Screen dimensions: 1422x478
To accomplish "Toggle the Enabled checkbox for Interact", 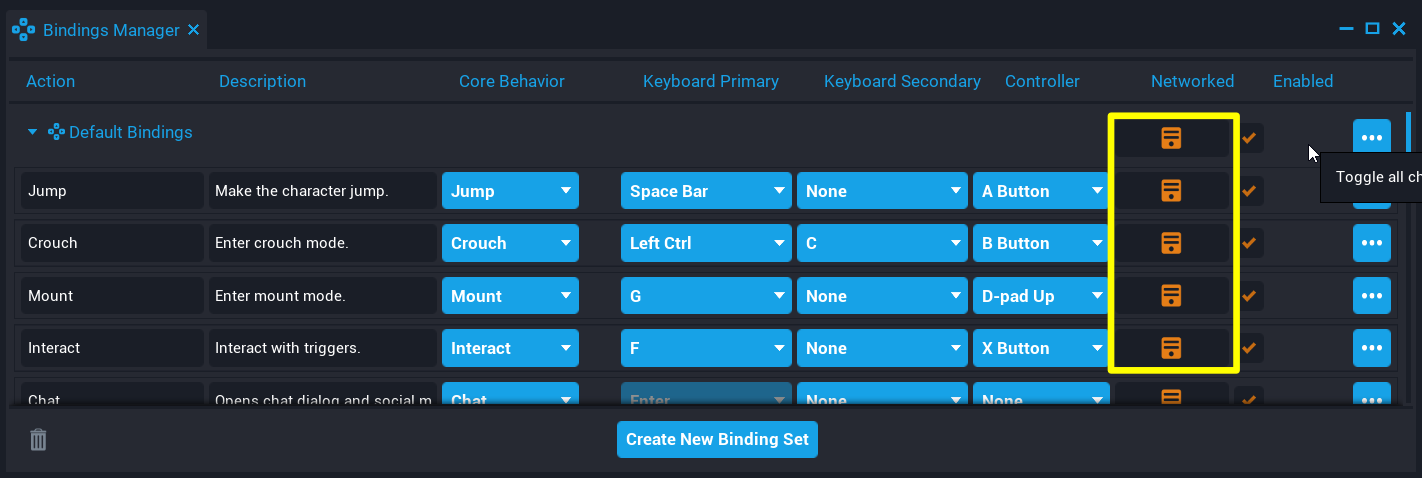I will 1249,348.
